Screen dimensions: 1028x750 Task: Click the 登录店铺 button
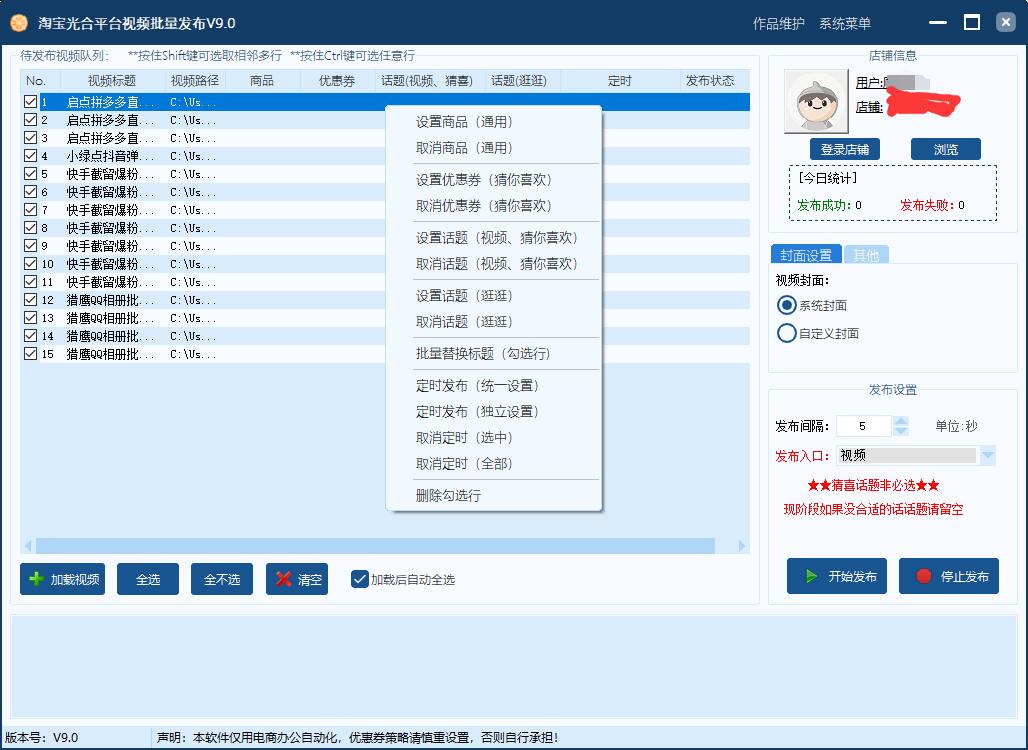(x=844, y=149)
